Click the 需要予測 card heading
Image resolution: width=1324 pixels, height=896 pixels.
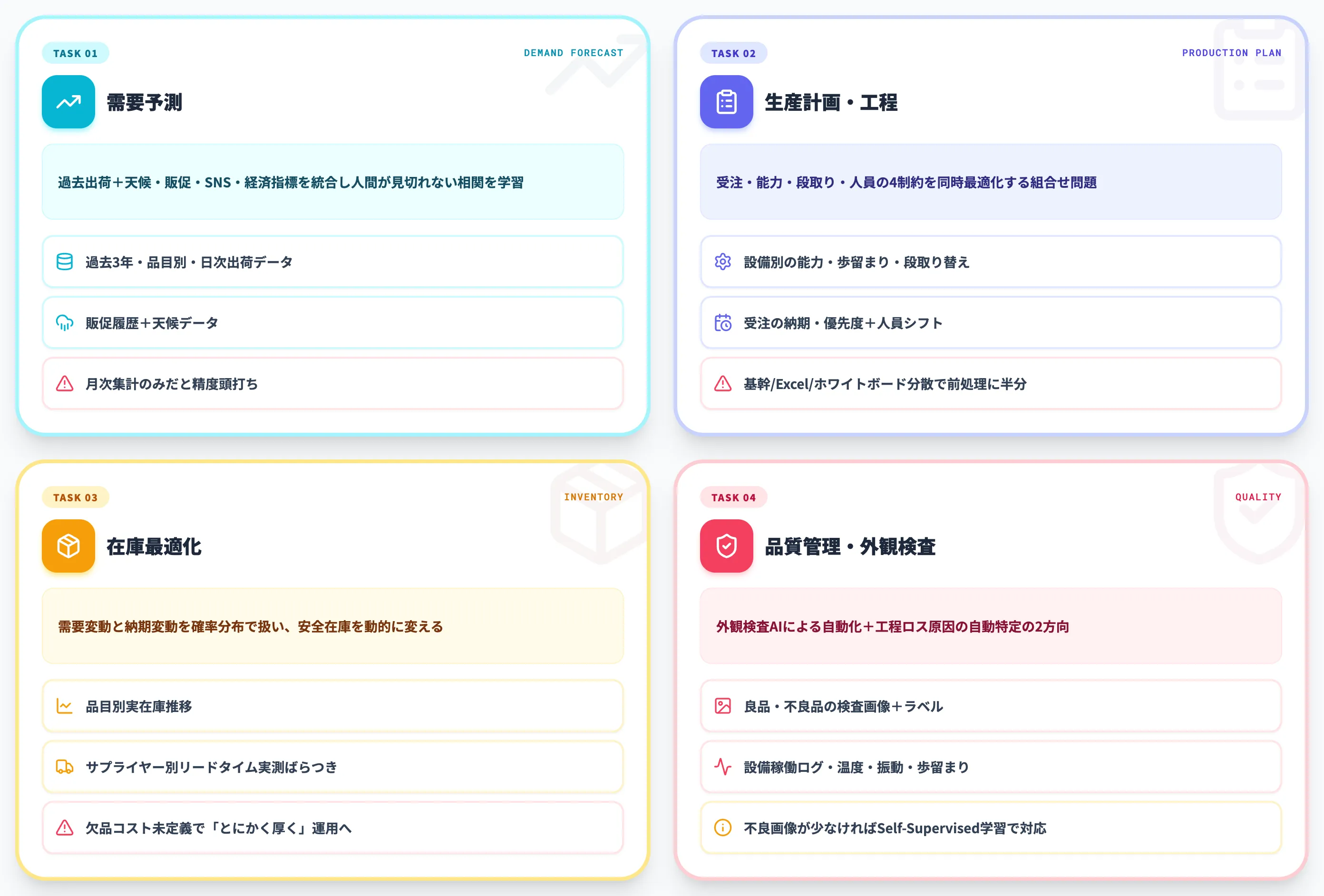[x=144, y=103]
